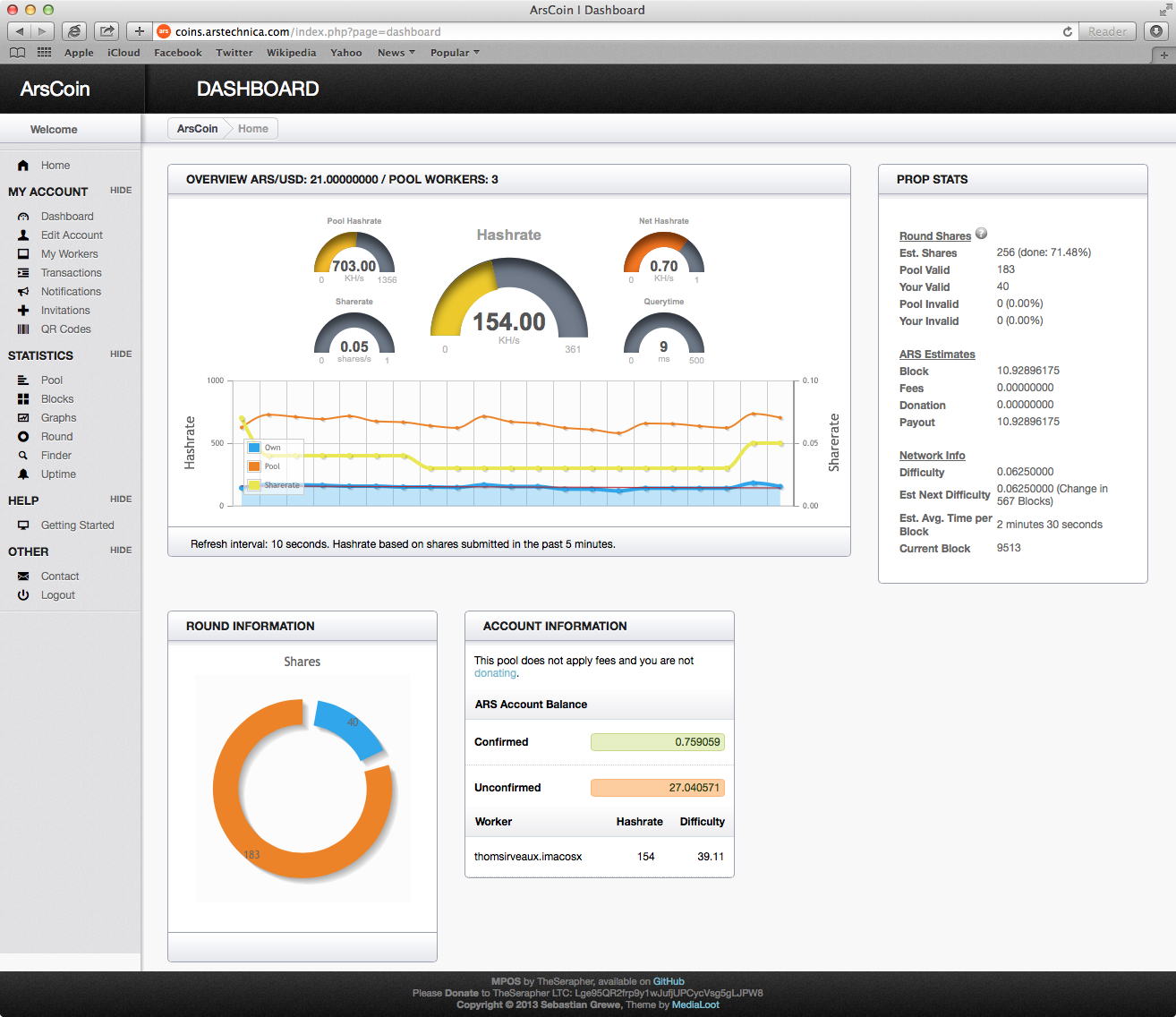Click Safari back navigation arrow
This screenshot has height=1017, width=1176.
pyautogui.click(x=20, y=31)
